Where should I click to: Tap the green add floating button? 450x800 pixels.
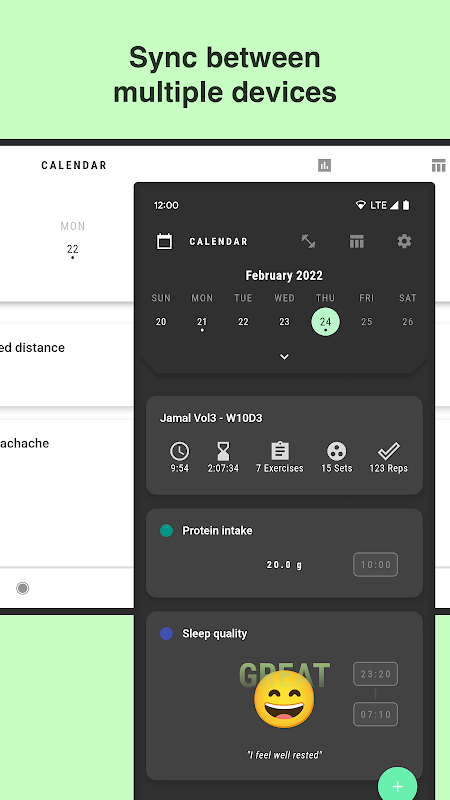(397, 786)
